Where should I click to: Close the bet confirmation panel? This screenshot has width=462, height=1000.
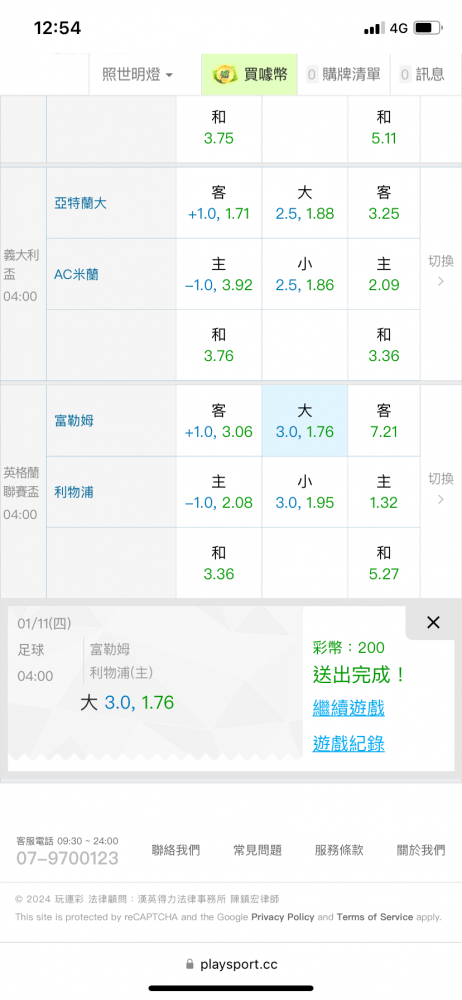[x=433, y=622]
